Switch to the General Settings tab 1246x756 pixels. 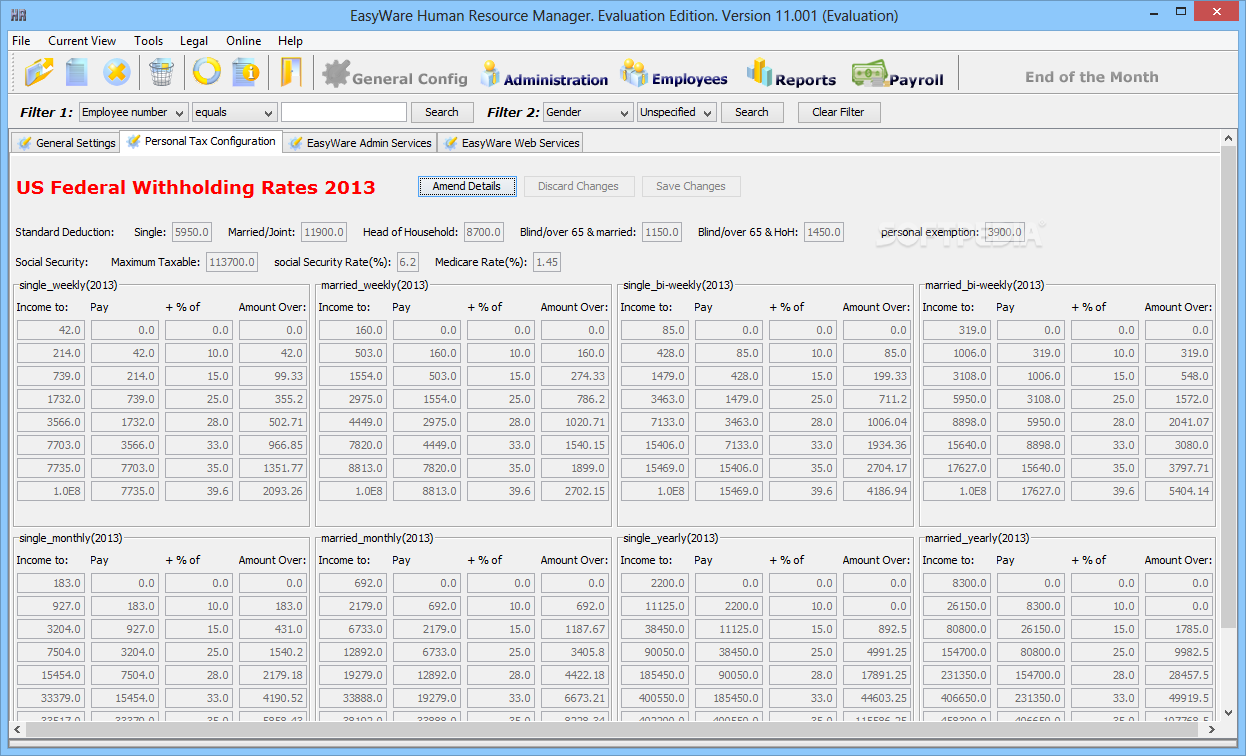click(65, 143)
